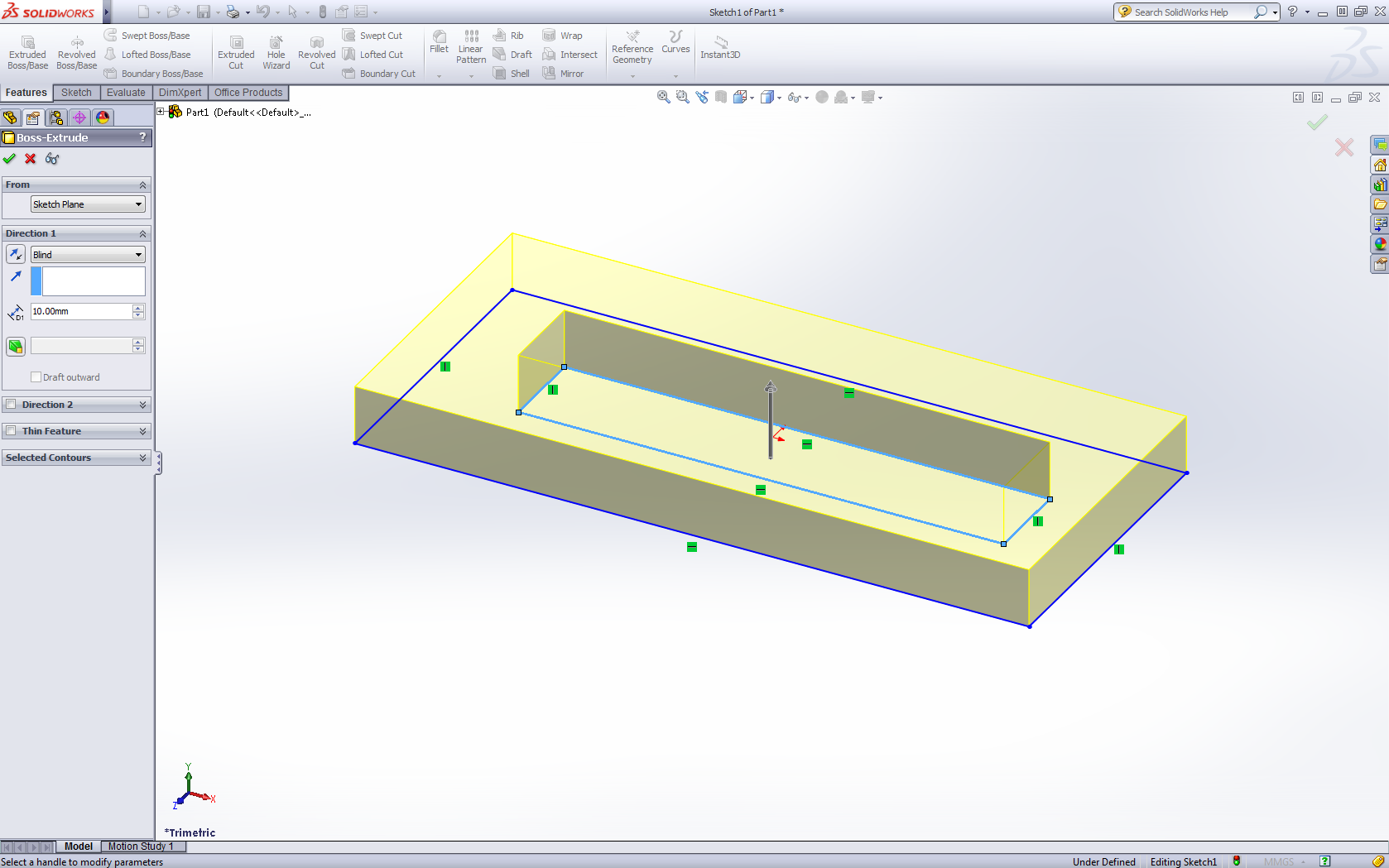This screenshot has width=1389, height=868.
Task: Collapse the From section
Action: click(142, 185)
